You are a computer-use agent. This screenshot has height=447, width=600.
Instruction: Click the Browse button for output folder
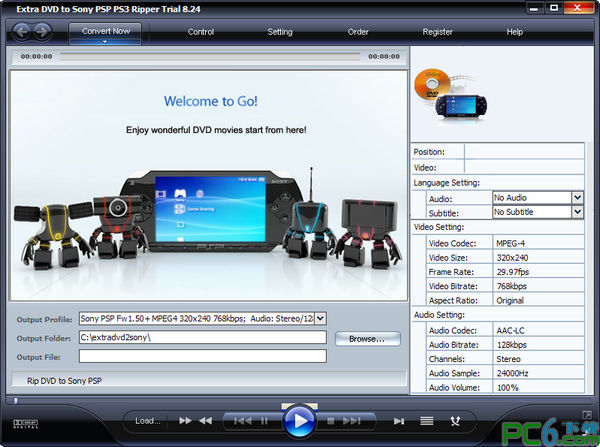click(x=367, y=339)
